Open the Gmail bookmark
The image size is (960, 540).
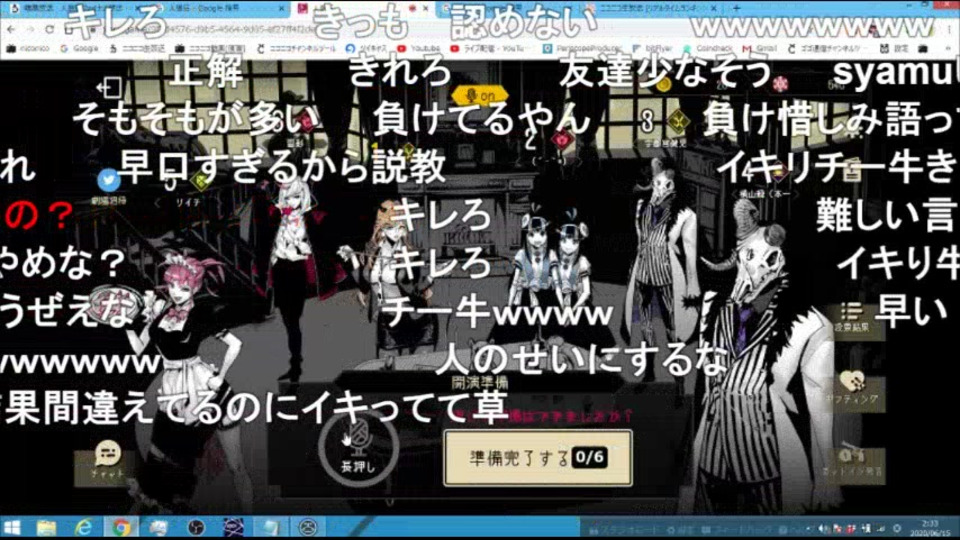tap(760, 48)
